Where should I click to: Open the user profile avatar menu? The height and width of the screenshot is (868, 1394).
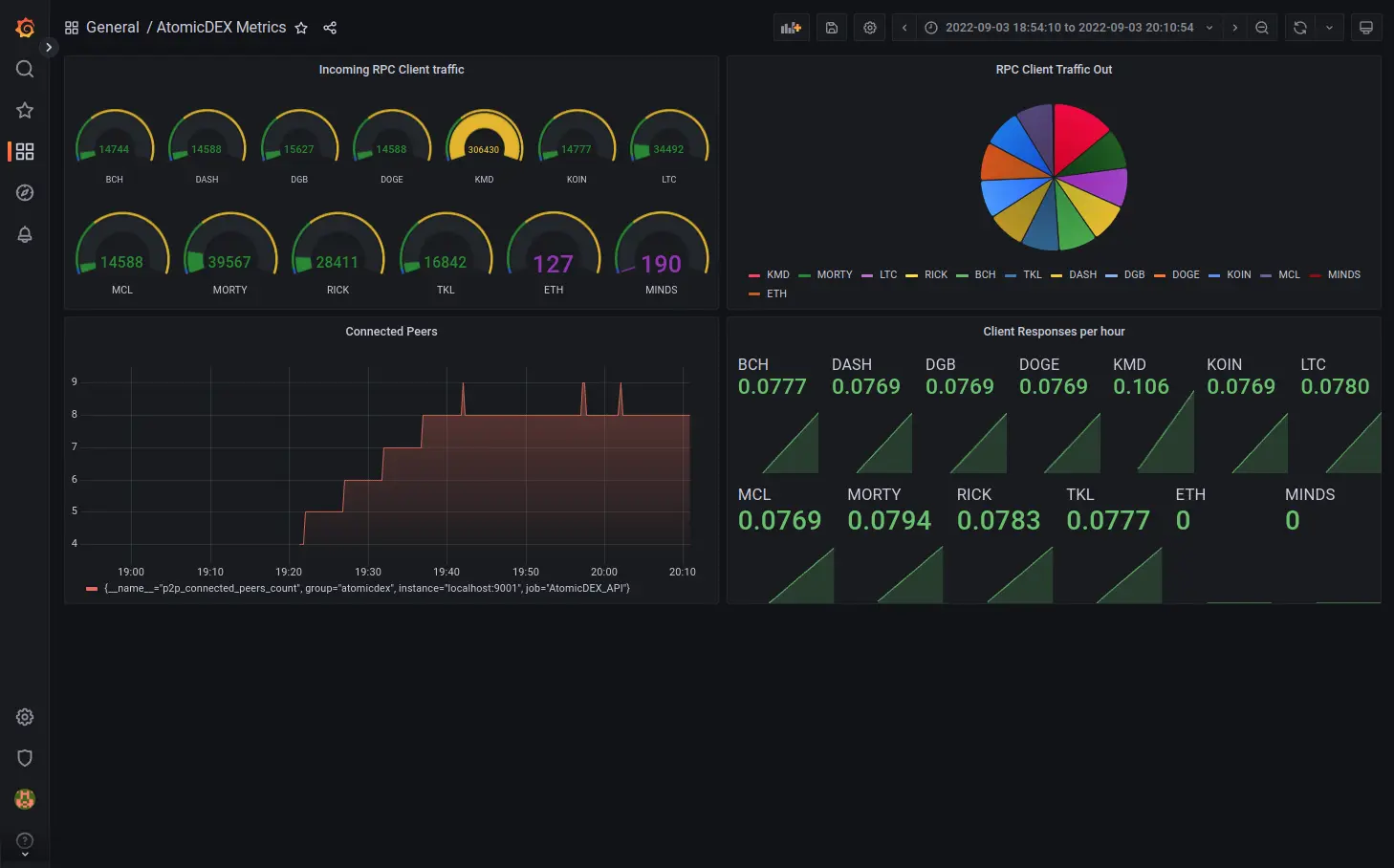click(24, 799)
